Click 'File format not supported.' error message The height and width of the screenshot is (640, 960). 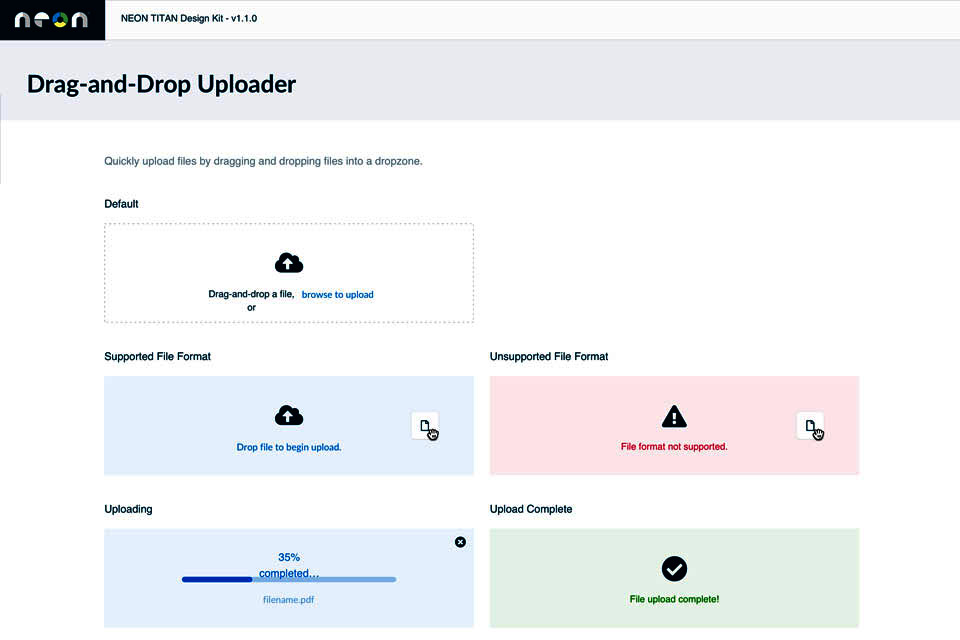coord(674,447)
